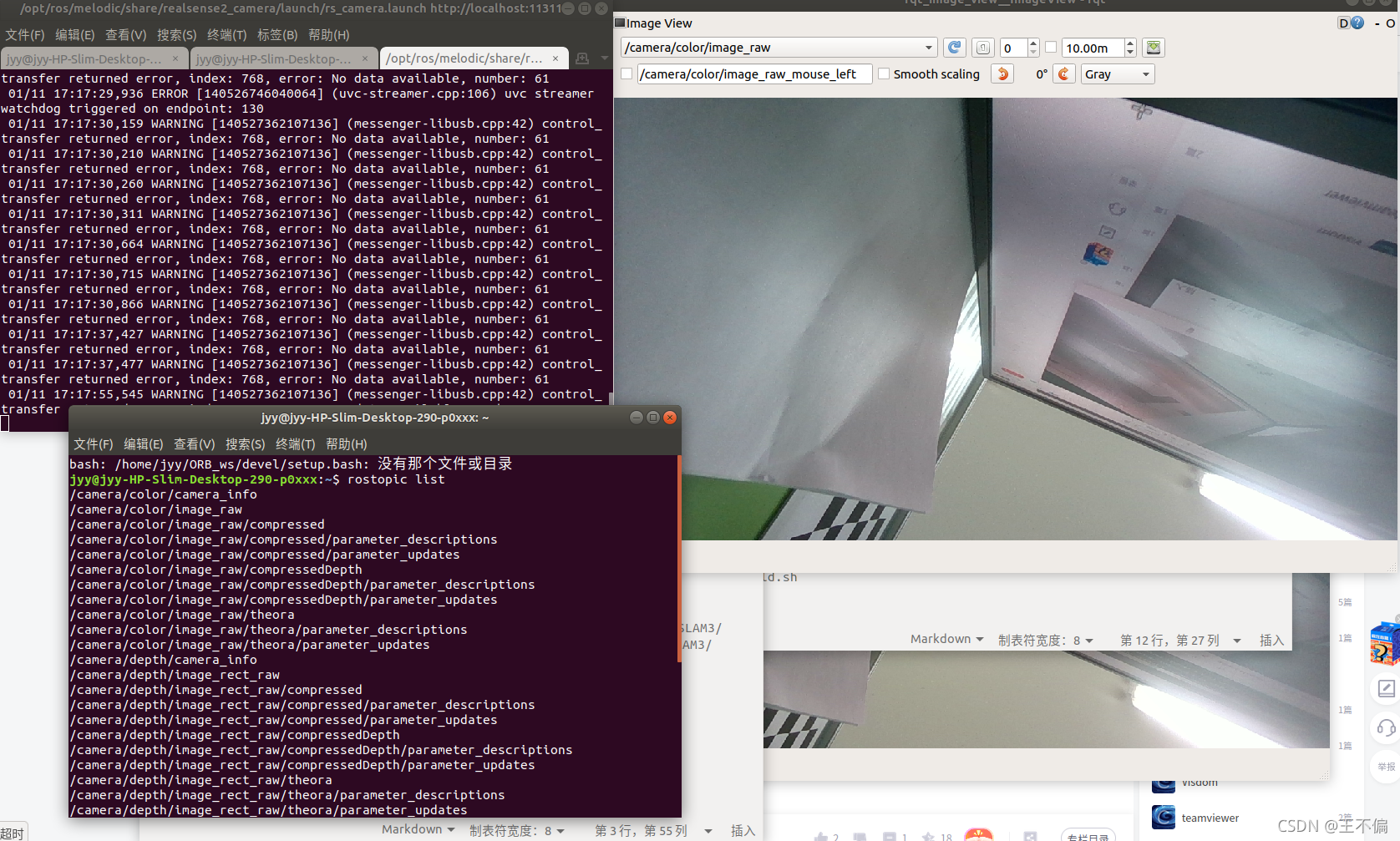The height and width of the screenshot is (841, 1400).
Task: Open a new terminal tab with tab icon
Action: 582,58
